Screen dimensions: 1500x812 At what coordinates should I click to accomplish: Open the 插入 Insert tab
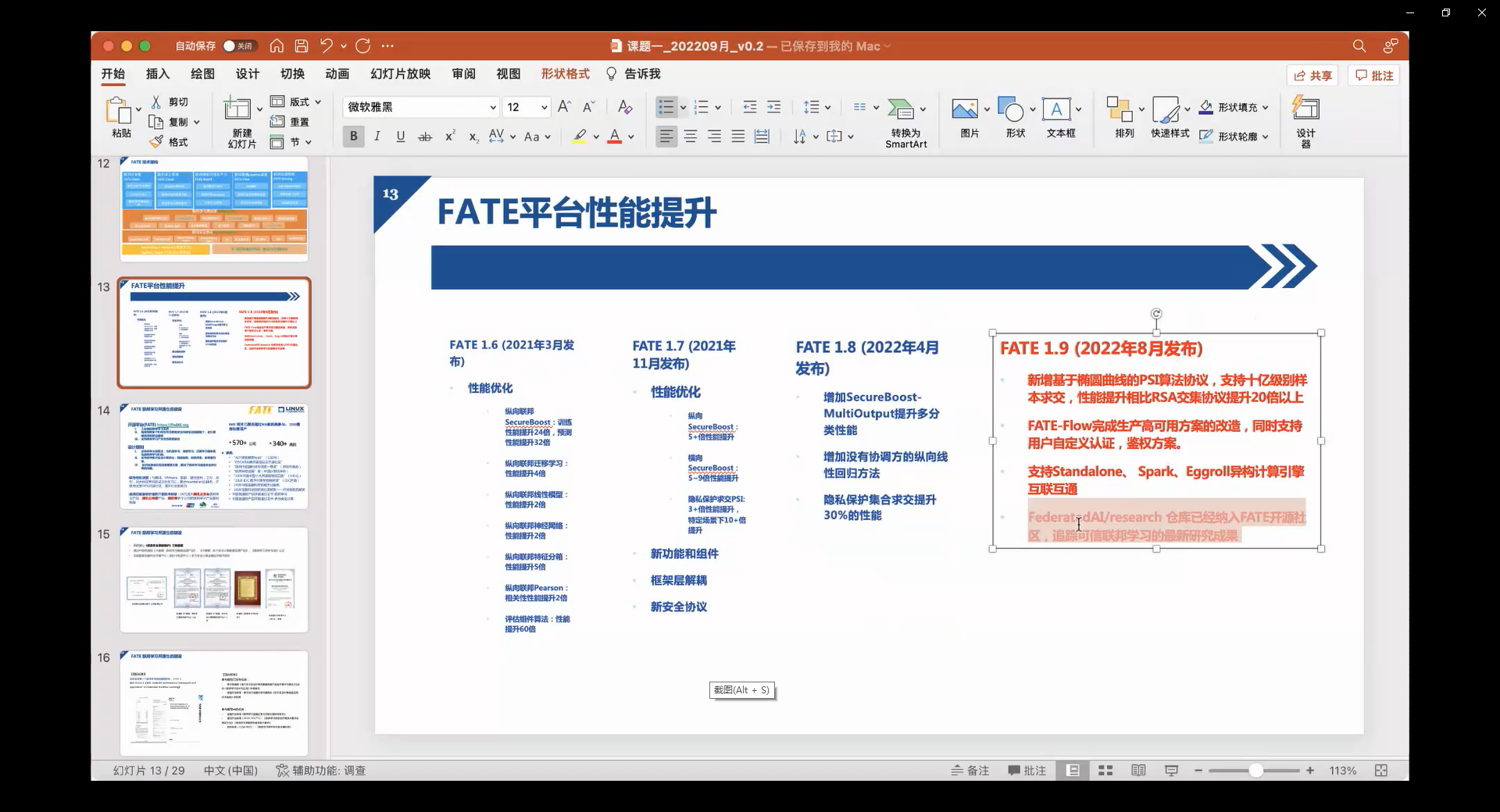[158, 73]
